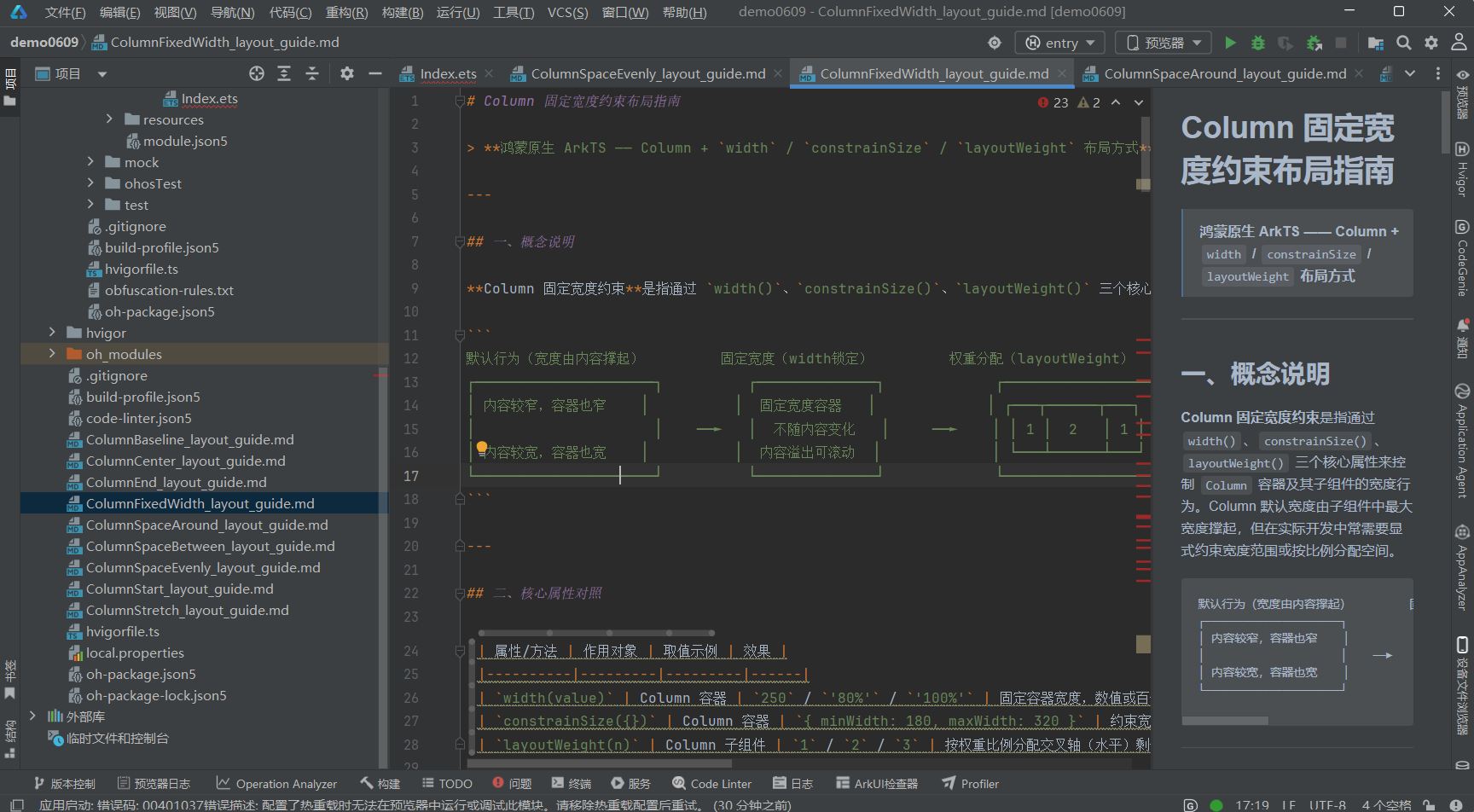Go to previous highlighted error arrow
This screenshot has width=1474, height=812.
pyautogui.click(x=1116, y=102)
